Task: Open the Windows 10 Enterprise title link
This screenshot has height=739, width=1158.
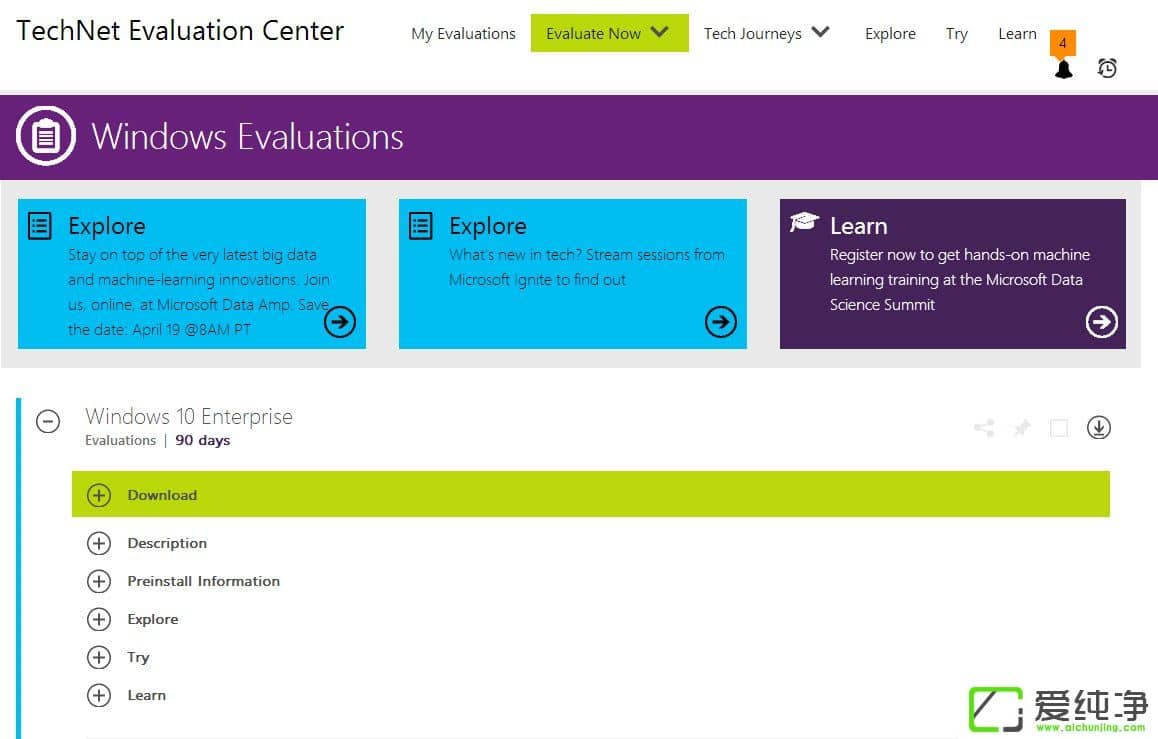Action: 189,416
